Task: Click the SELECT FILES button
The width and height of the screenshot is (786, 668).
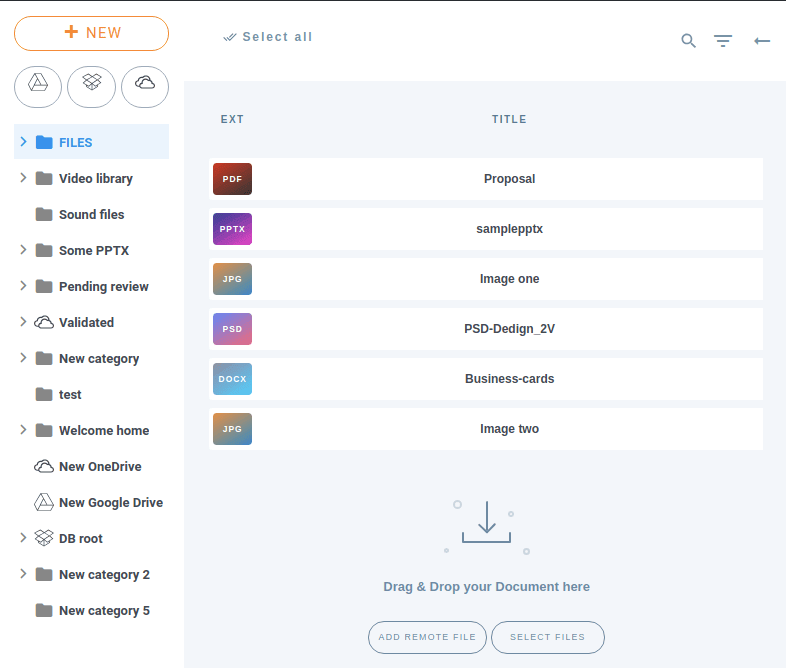Action: coord(547,637)
